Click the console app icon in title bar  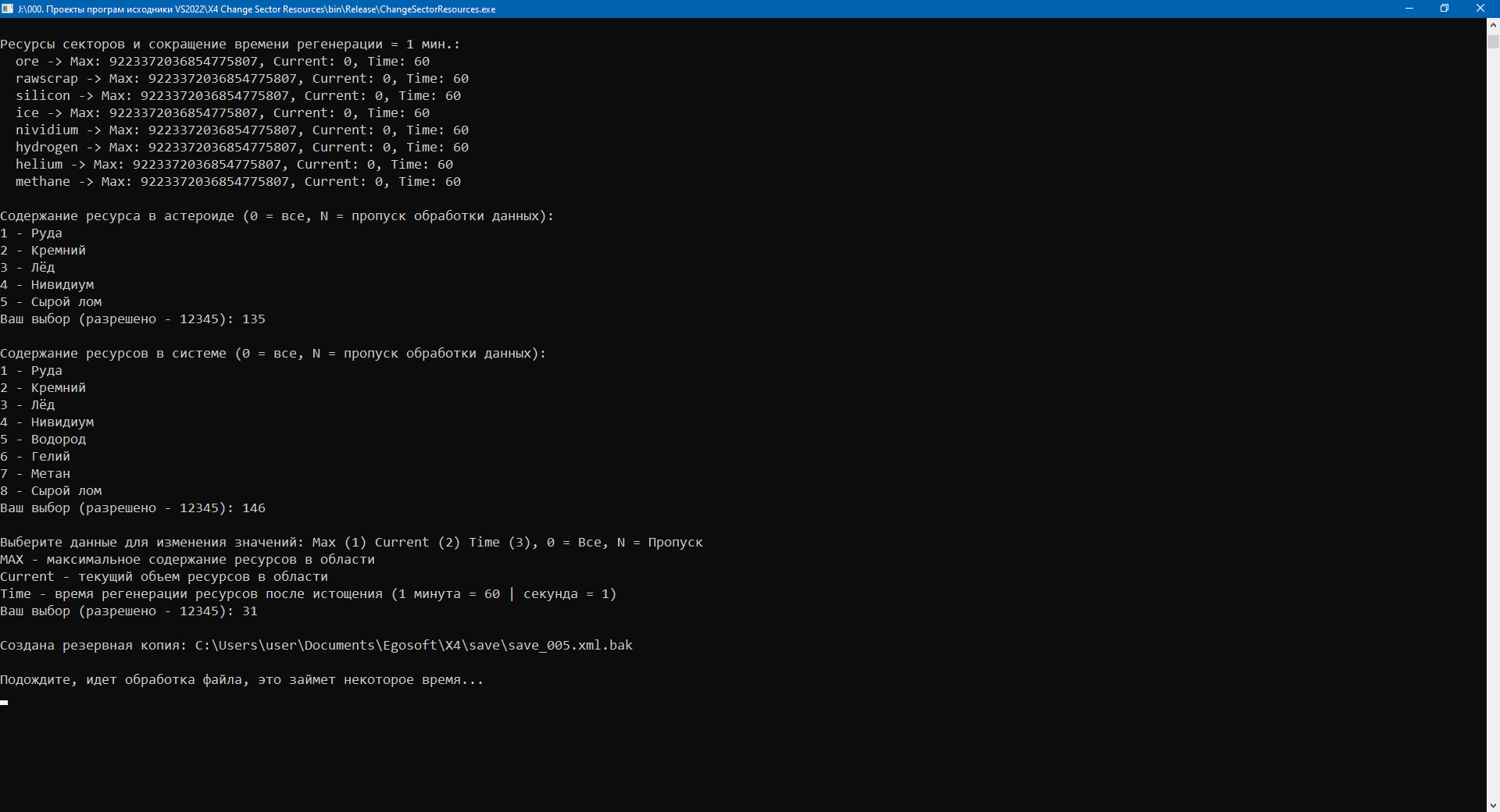pyautogui.click(x=8, y=9)
